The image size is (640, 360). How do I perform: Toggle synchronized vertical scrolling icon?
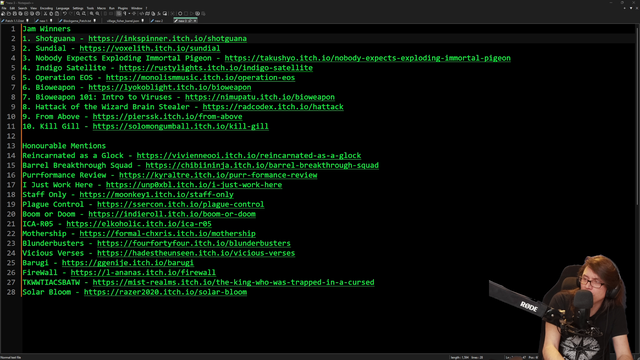pyautogui.click(x=105, y=13)
